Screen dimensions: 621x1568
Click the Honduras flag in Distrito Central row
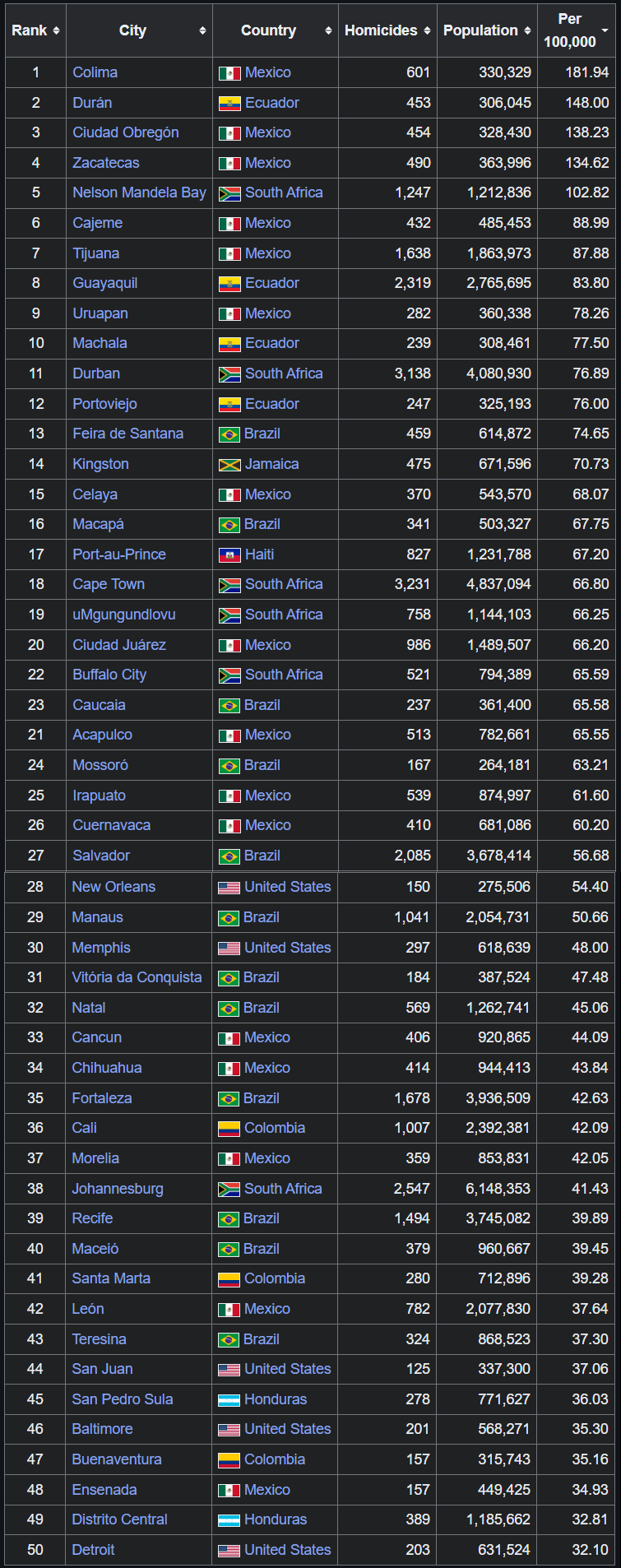[229, 1520]
